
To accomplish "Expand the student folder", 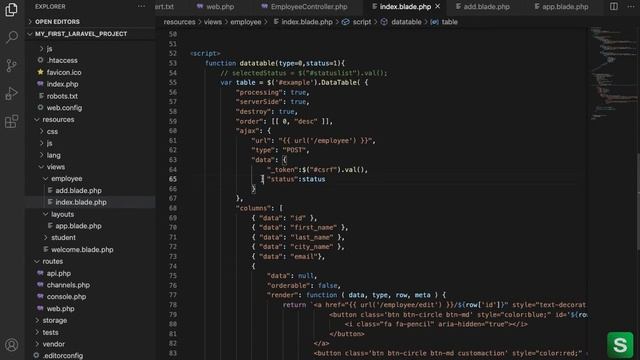I will coord(46,238).
